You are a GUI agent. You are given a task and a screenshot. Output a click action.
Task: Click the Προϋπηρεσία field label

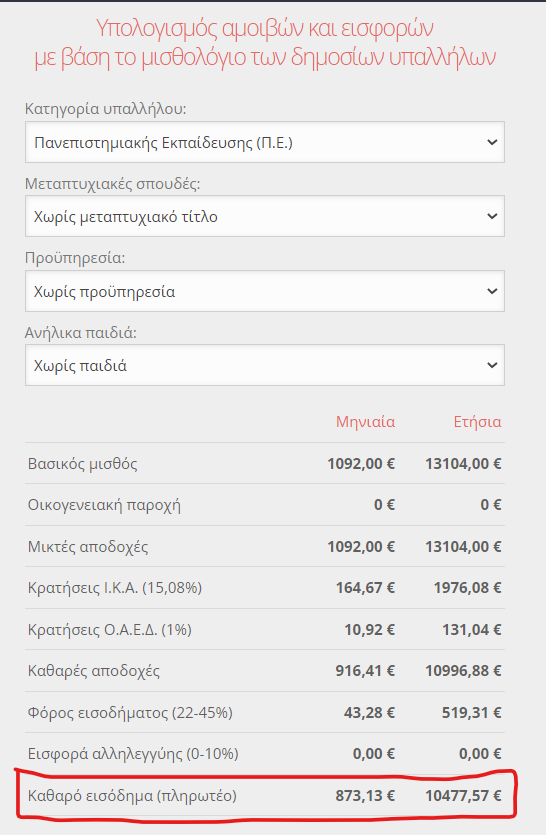pyautogui.click(x=75, y=258)
